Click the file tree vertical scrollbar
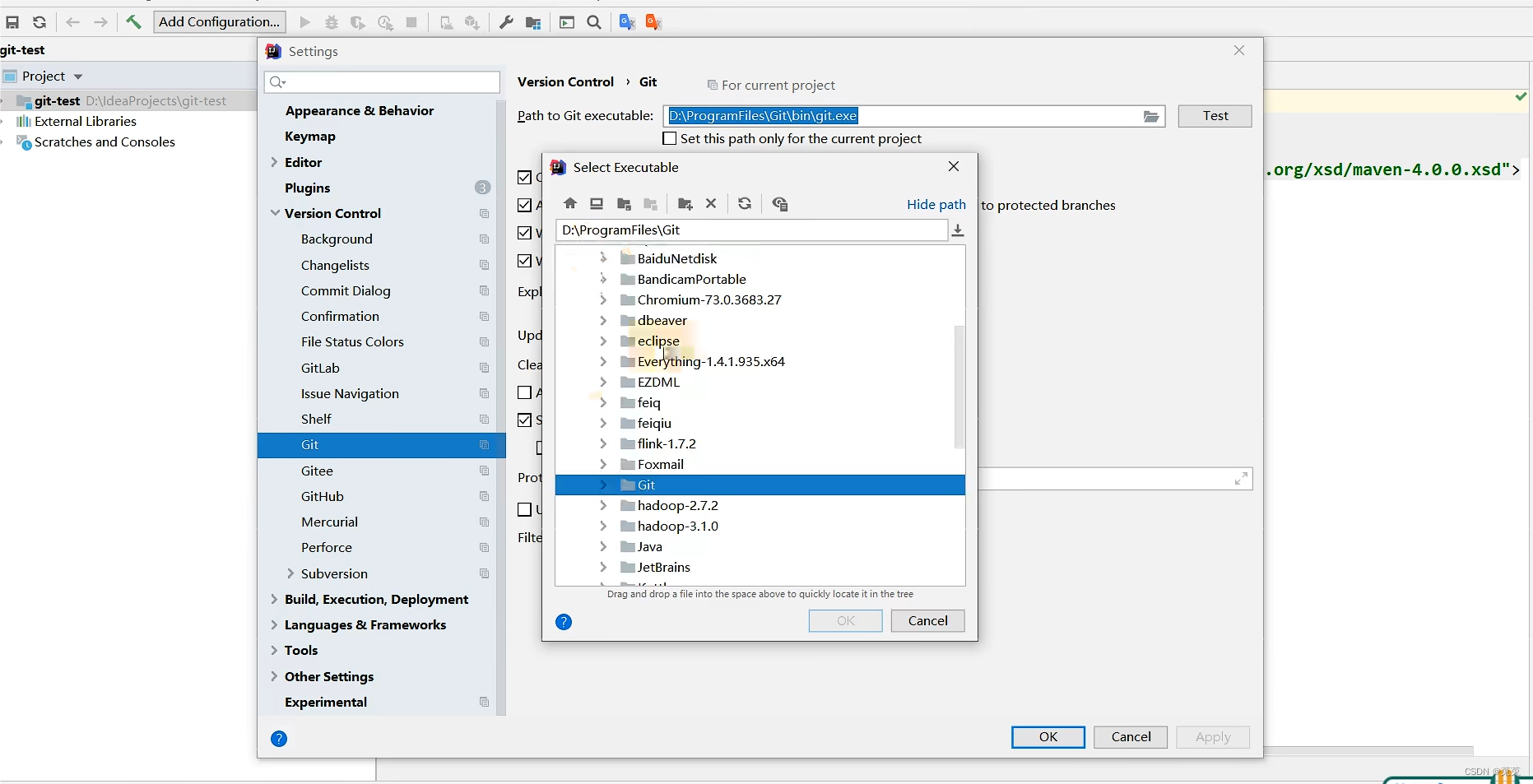 point(959,387)
